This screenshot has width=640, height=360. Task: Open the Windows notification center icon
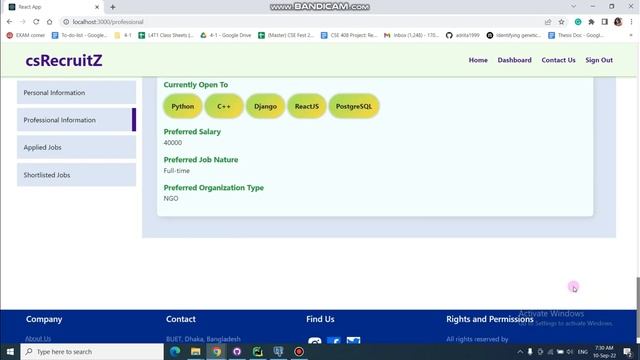628,351
